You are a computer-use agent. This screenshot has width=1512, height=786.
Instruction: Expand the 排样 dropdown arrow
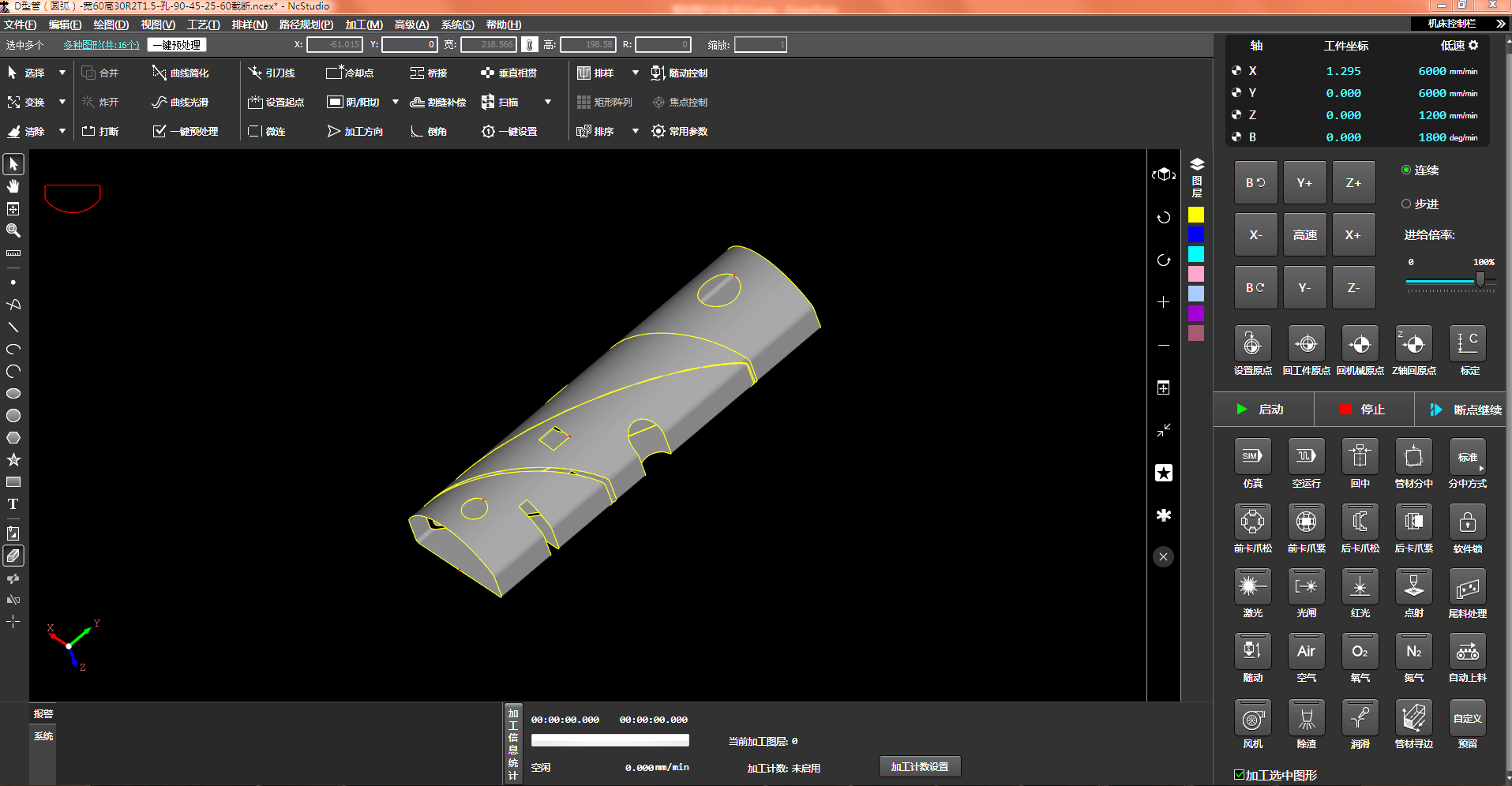click(635, 73)
